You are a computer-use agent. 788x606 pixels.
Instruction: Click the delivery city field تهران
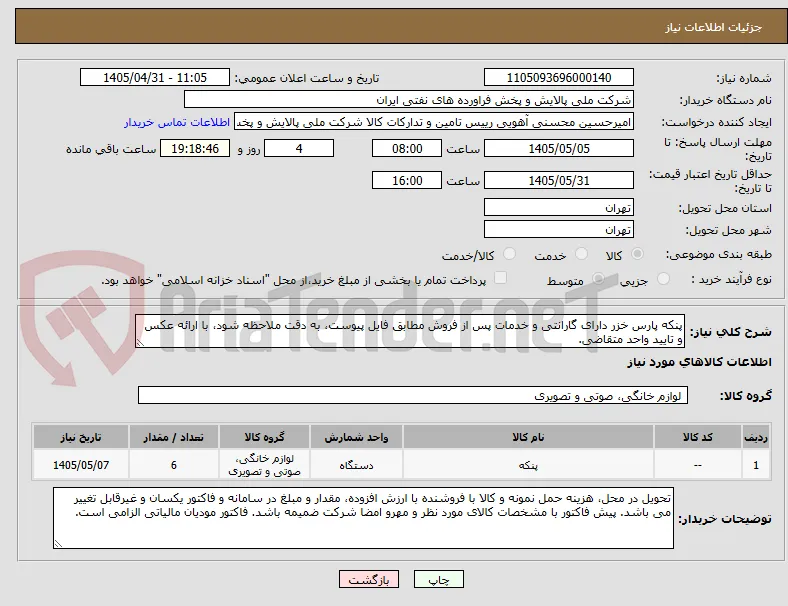tap(558, 229)
